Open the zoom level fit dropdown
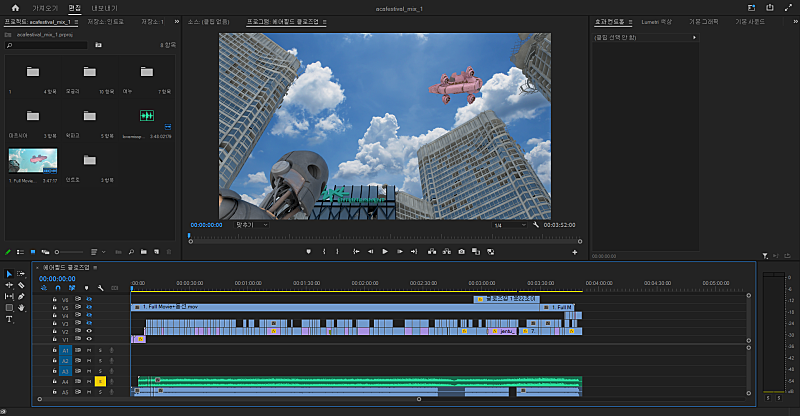Viewport: 800px width, 416px height. (x=252, y=225)
